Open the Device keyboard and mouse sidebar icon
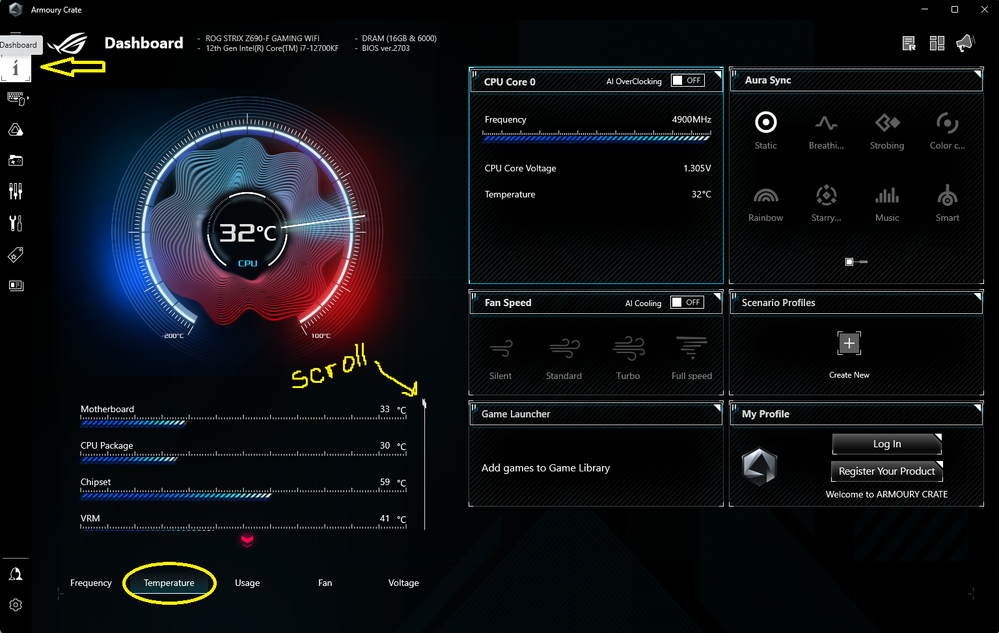Image resolution: width=999 pixels, height=633 pixels. (x=17, y=99)
